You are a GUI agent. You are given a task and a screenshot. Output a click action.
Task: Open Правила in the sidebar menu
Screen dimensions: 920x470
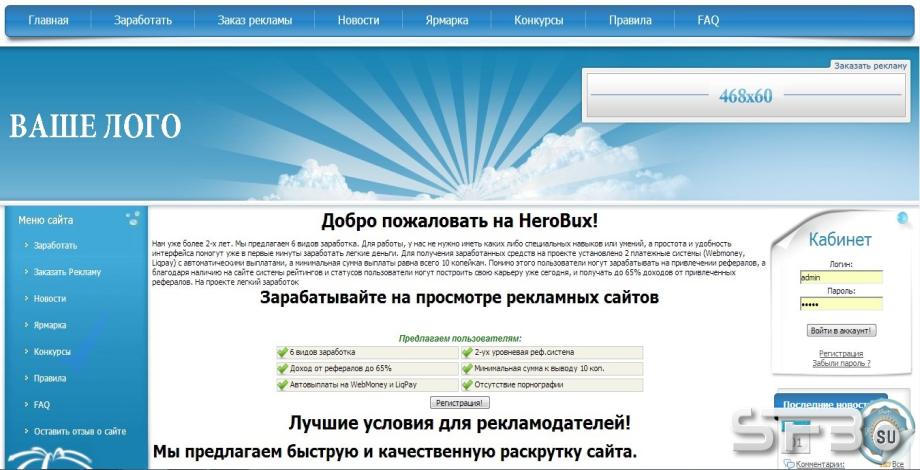[x=50, y=378]
